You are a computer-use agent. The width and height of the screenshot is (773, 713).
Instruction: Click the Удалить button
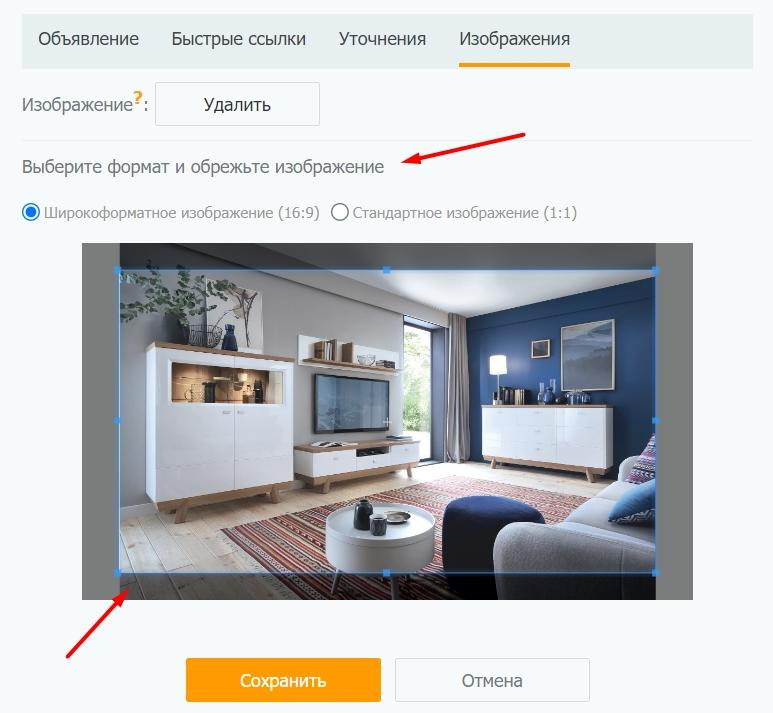pyautogui.click(x=237, y=104)
